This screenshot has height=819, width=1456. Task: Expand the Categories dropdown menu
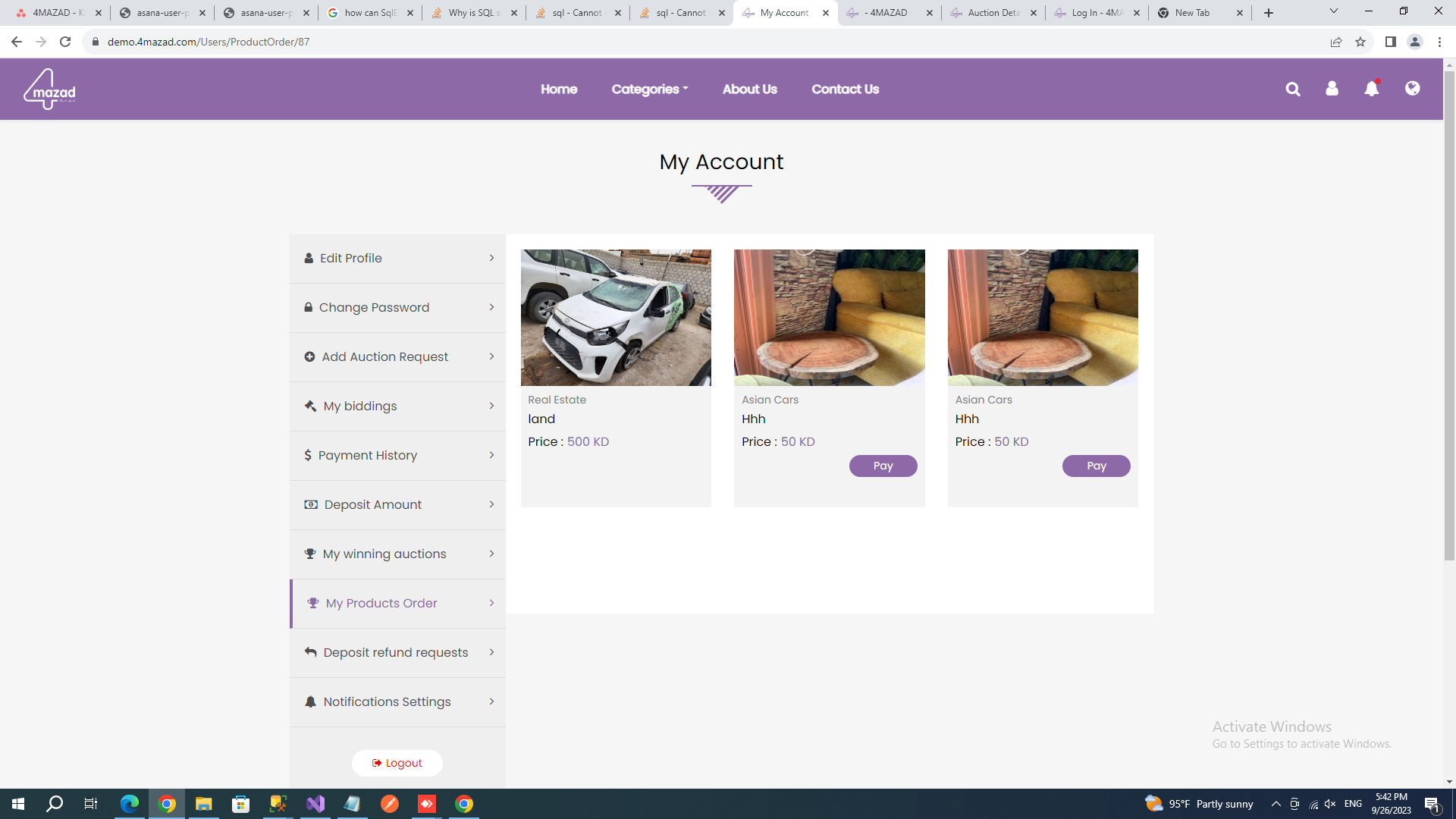coord(649,89)
